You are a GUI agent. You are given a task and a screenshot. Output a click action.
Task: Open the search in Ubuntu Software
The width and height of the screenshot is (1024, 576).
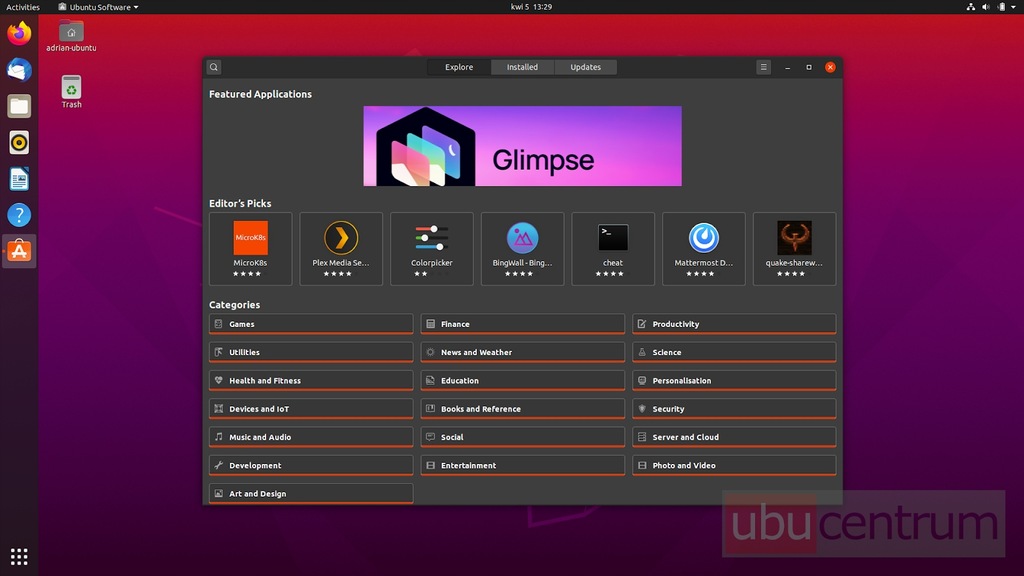coord(214,67)
